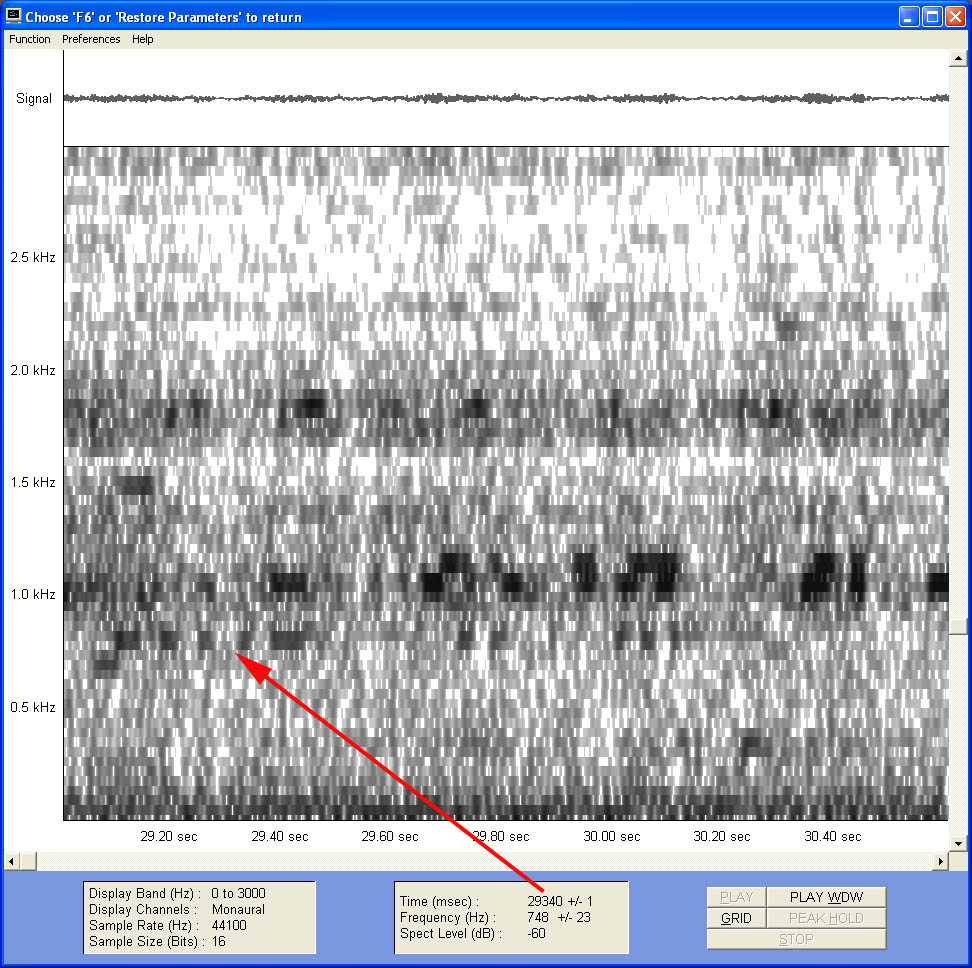Viewport: 972px width, 968px height.
Task: Click the 2.0 kHz frequency label
Action: 33,370
